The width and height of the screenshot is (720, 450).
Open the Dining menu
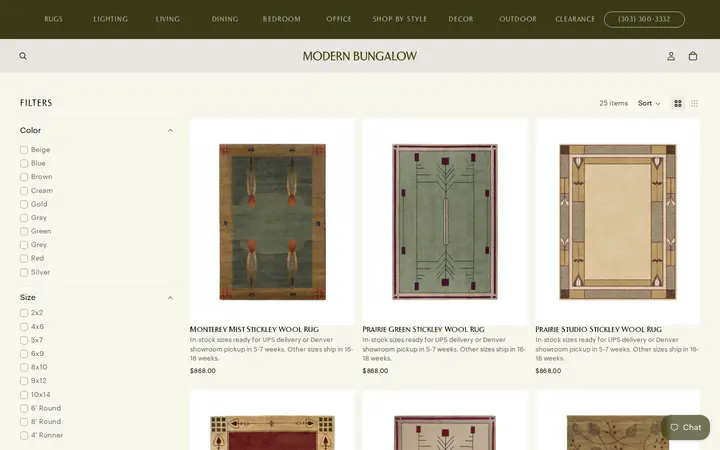point(225,19)
